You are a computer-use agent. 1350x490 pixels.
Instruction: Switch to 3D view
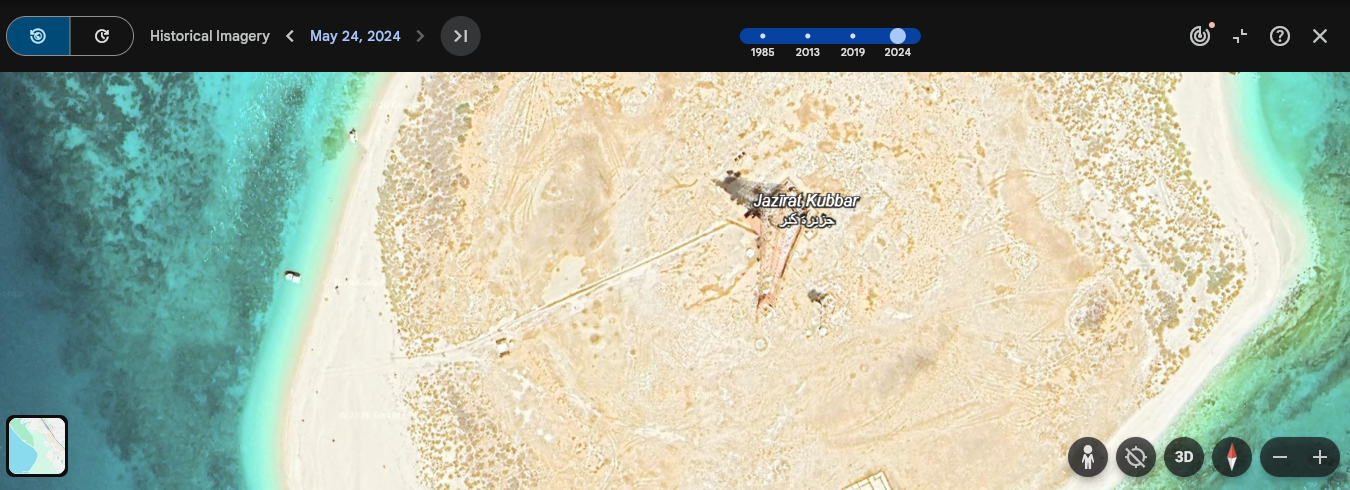click(1184, 457)
